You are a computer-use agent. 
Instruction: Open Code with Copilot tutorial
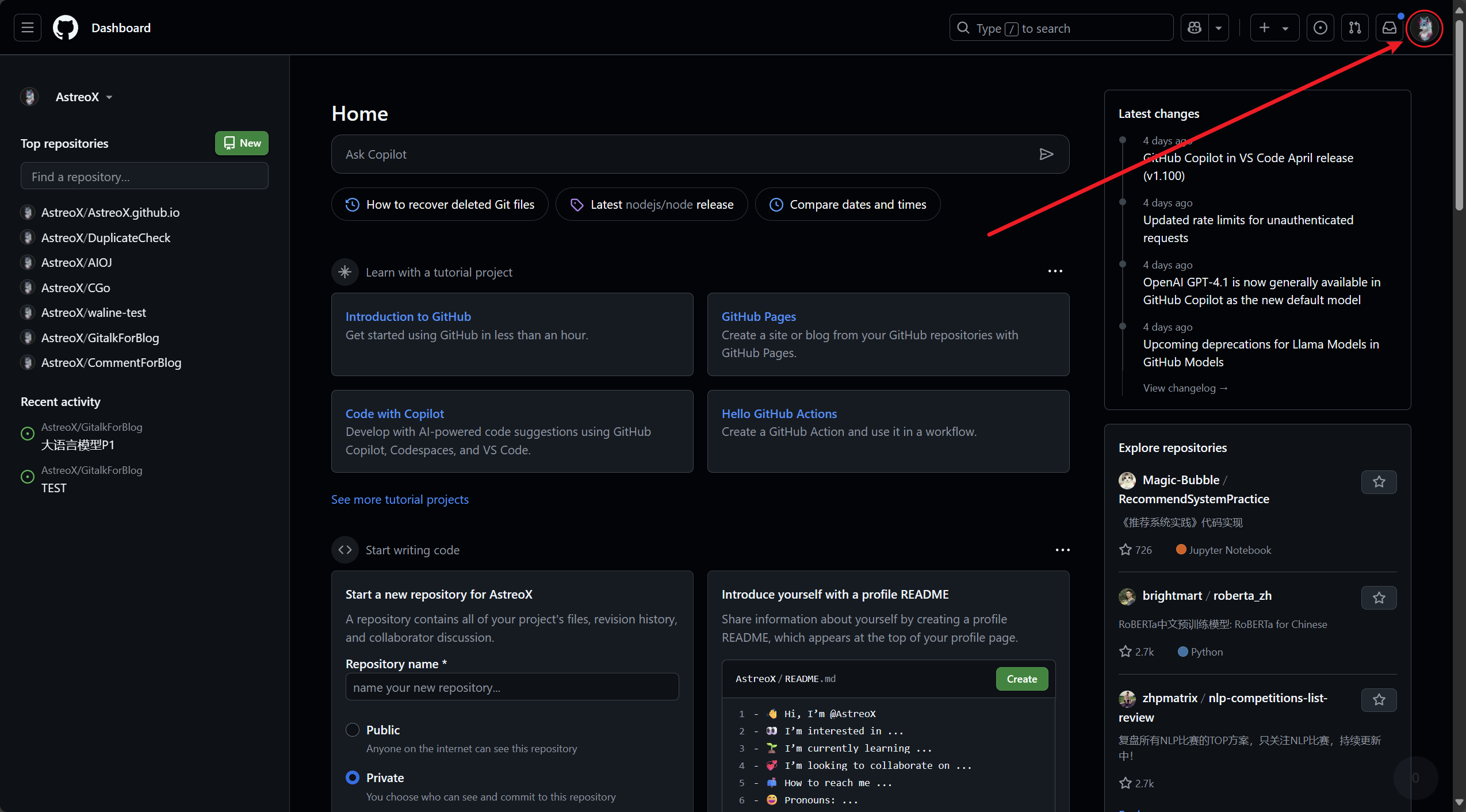[395, 413]
